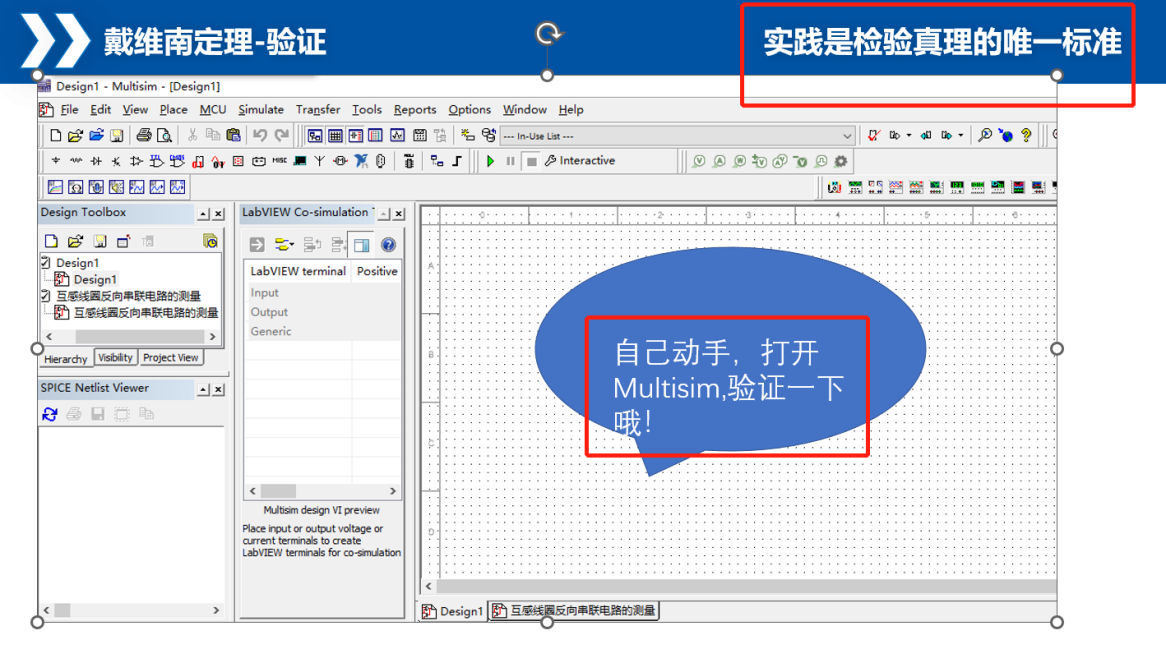Select the top-level 互感线圈反向串联电路的测量 tree node
The height and width of the screenshot is (658, 1166).
[x=129, y=296]
